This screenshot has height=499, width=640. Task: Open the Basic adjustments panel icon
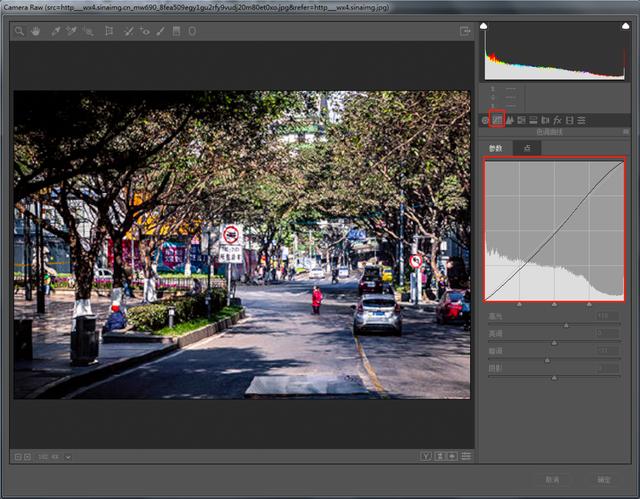(485, 120)
